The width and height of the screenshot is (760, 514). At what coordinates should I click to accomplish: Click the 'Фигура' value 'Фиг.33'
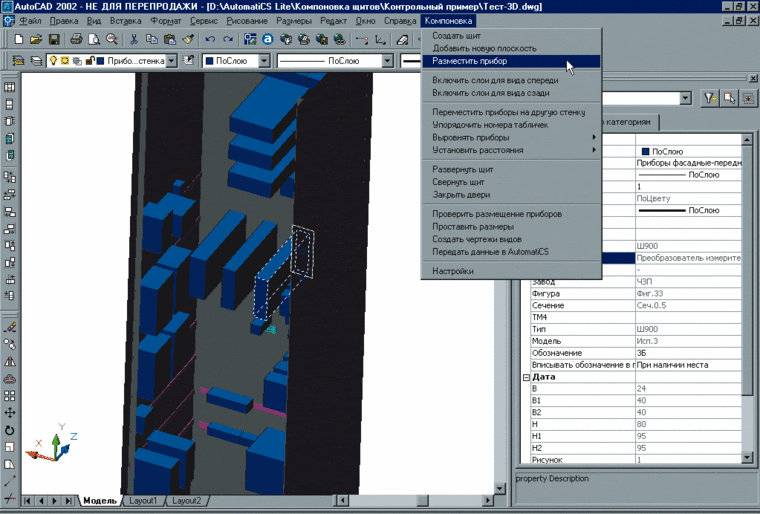(688, 293)
